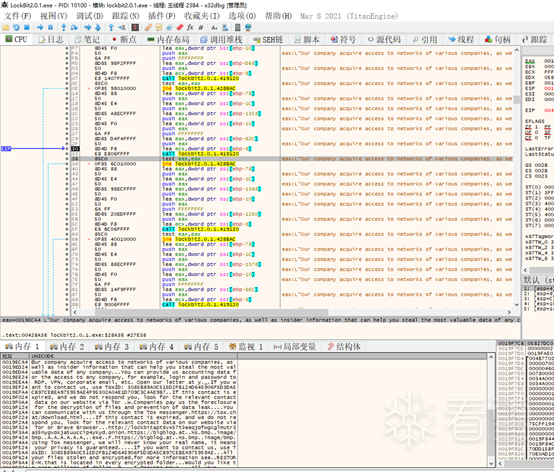Switch to the 内存布局 tab

[169, 40]
